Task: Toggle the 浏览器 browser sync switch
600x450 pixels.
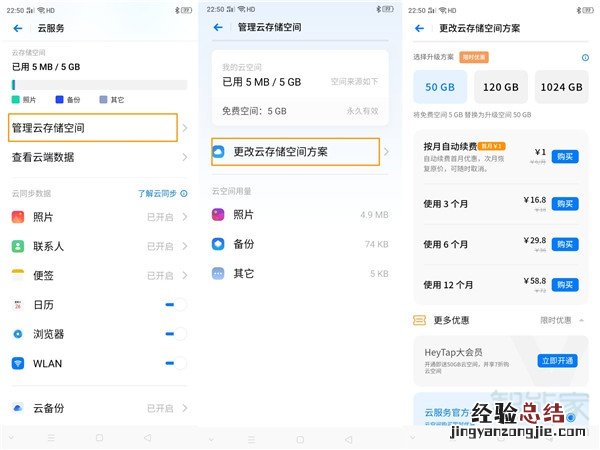Action: (173, 334)
